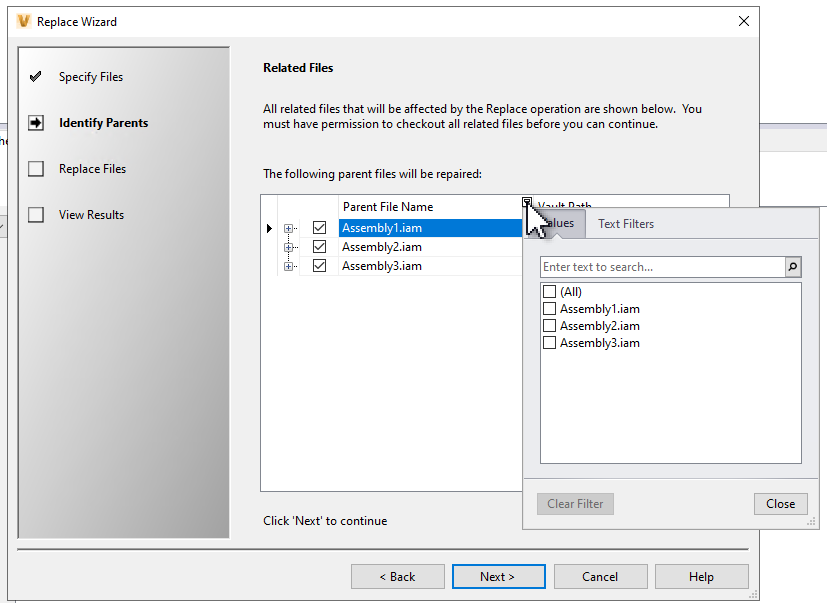Image resolution: width=827 pixels, height=603 pixels.
Task: Select the Values tab
Action: coord(560,224)
